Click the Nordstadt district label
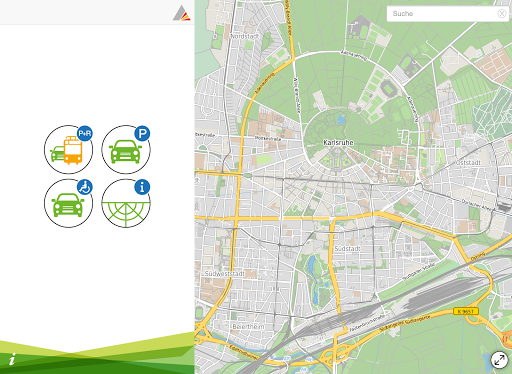Image resolution: width=512 pixels, height=374 pixels. 244,36
